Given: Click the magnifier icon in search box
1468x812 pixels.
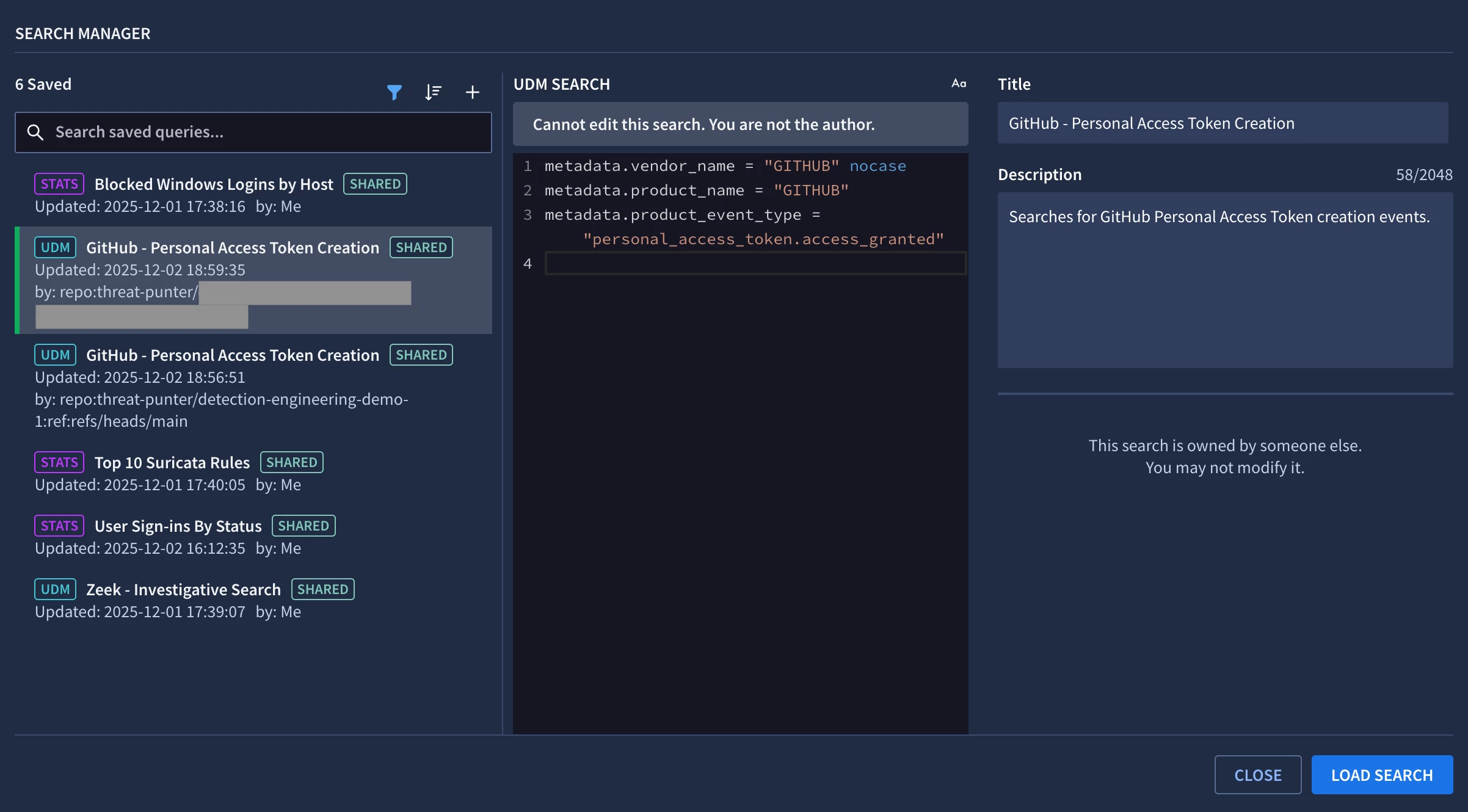Looking at the screenshot, I should pyautogui.click(x=35, y=132).
